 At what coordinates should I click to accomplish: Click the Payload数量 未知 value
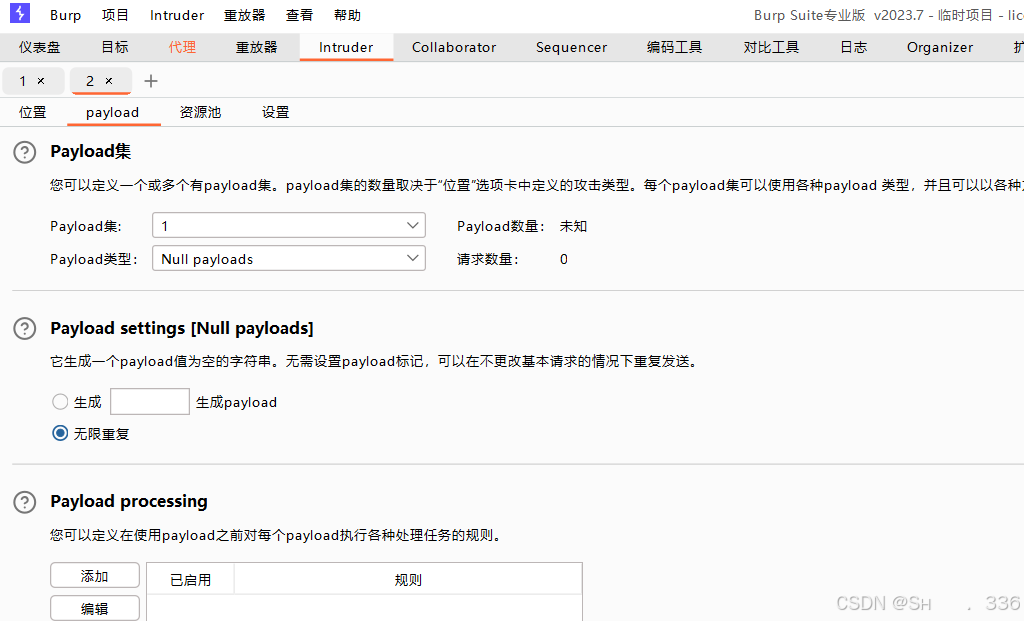pos(573,227)
